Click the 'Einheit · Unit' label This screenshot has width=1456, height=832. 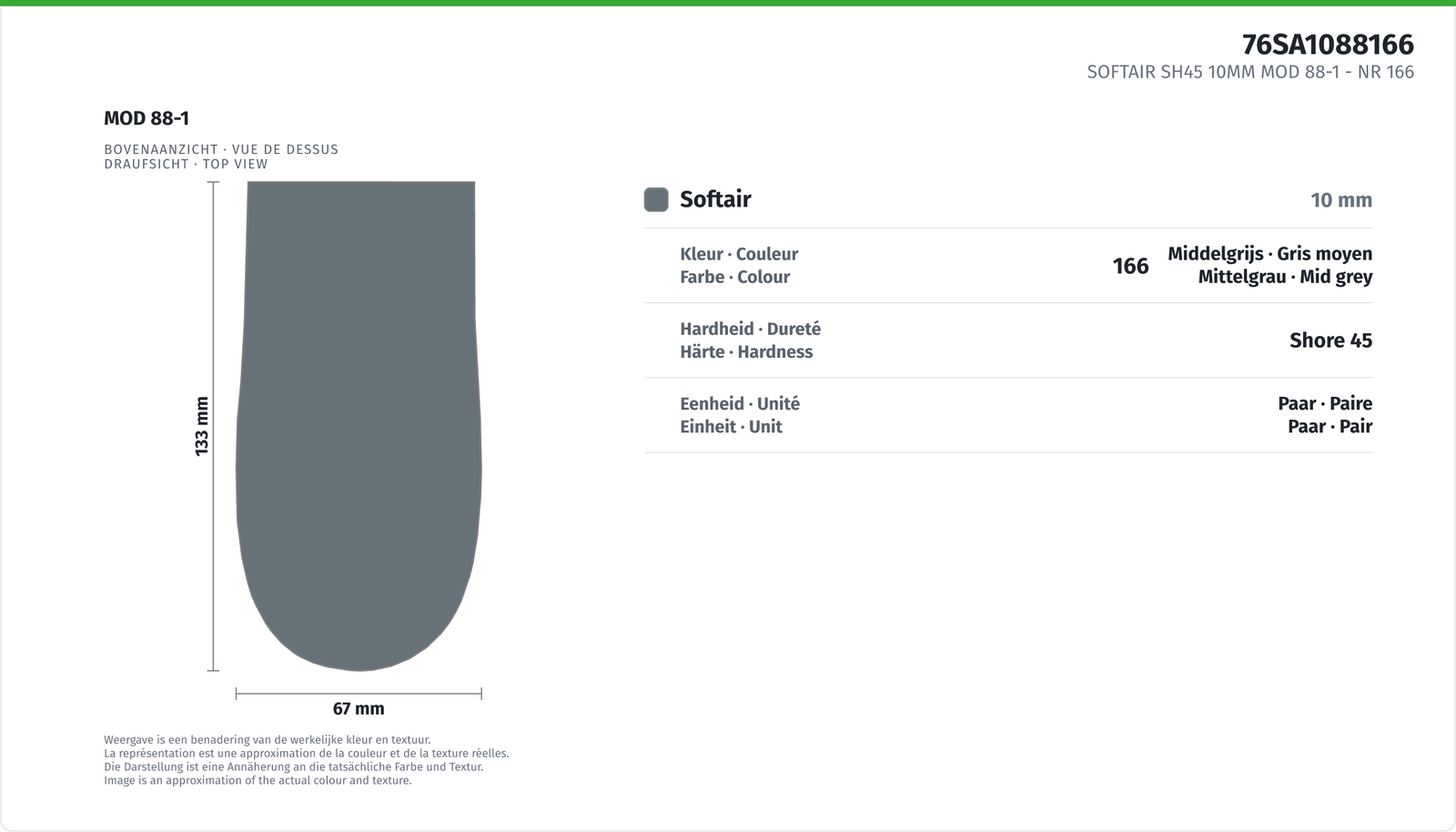731,426
